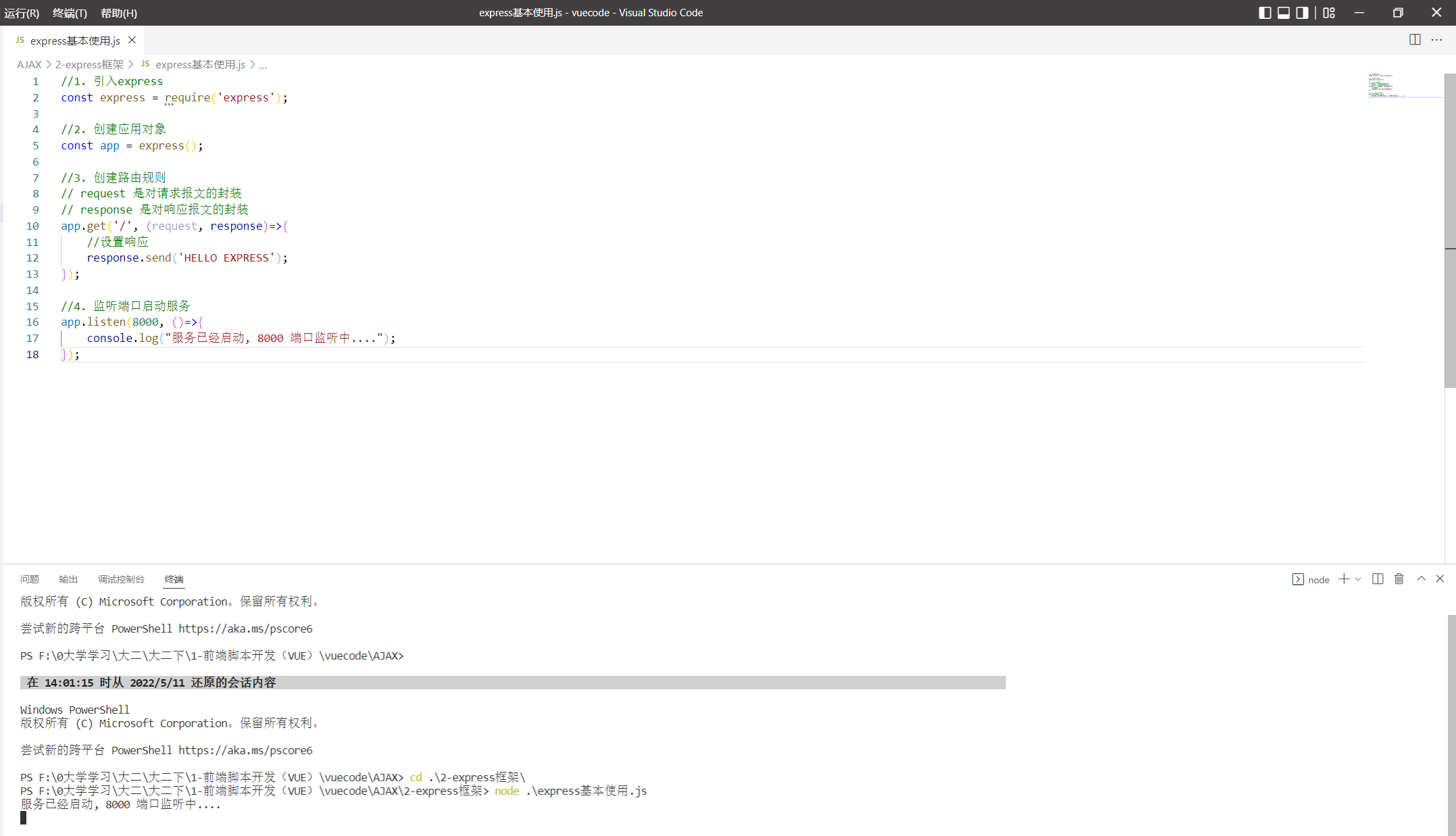Image resolution: width=1456 pixels, height=836 pixels.
Task: Kill terminal using trash icon
Action: pyautogui.click(x=1399, y=579)
